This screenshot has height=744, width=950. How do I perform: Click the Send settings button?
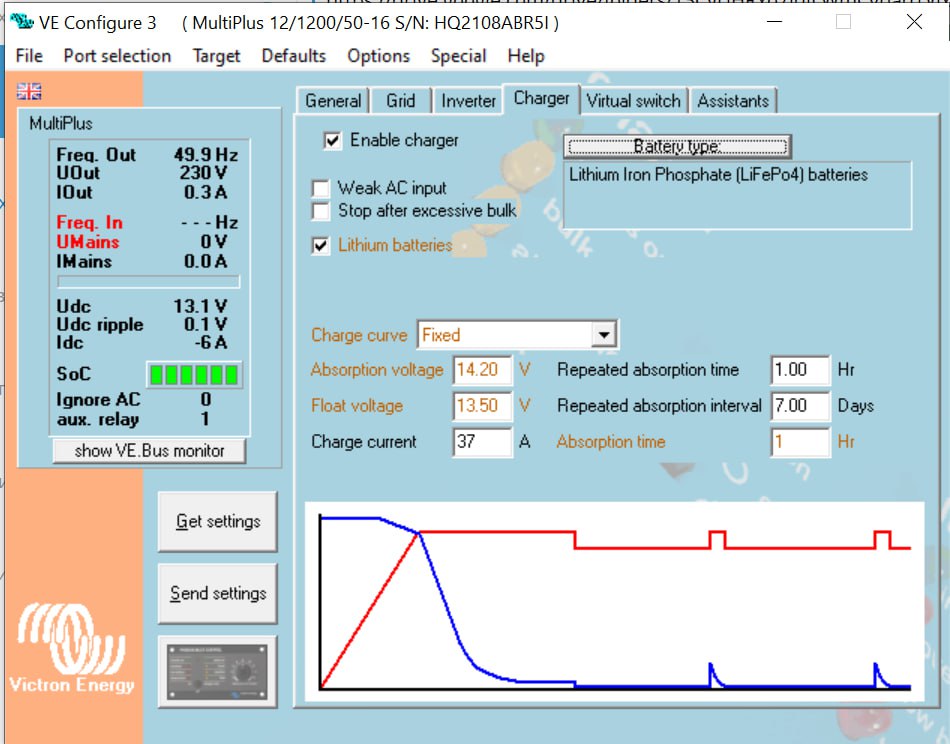pos(218,594)
